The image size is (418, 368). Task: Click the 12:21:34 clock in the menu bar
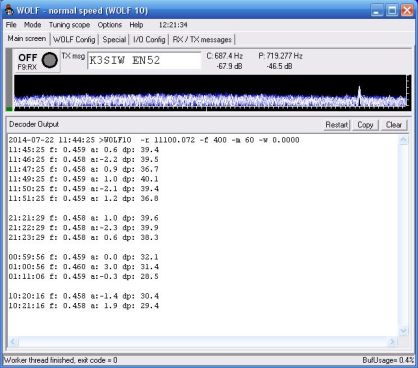[x=173, y=25]
